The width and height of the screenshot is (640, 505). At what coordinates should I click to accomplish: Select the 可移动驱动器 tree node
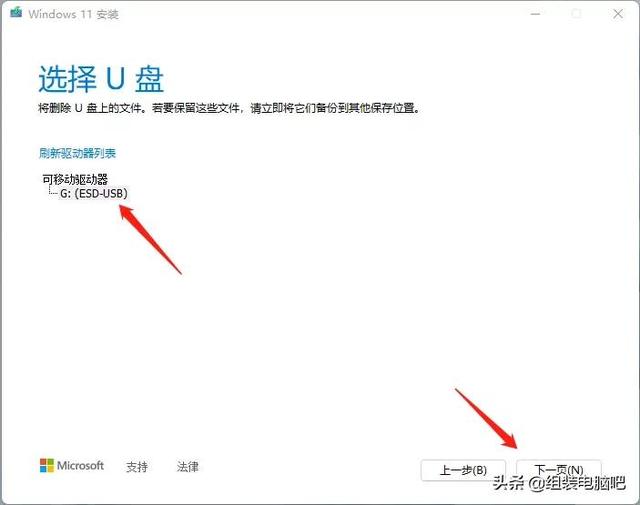coord(75,179)
